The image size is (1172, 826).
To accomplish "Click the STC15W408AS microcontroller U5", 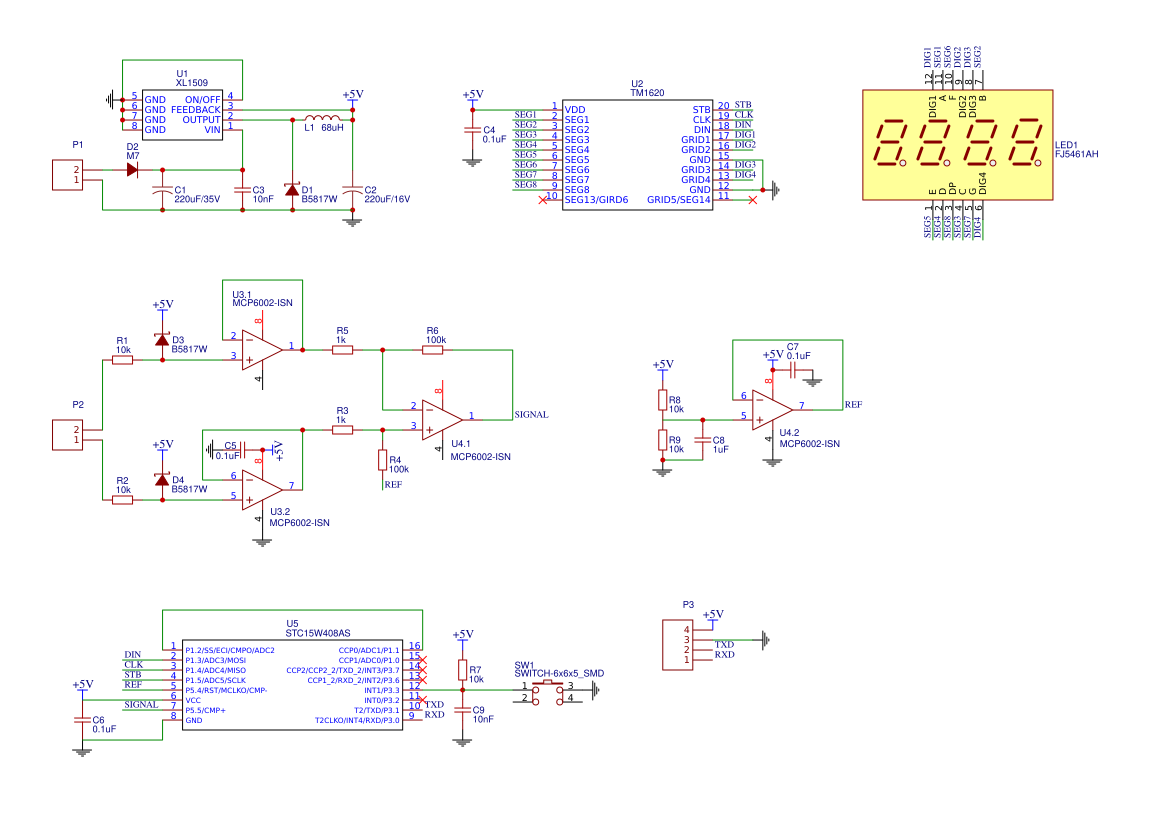I will (290, 685).
